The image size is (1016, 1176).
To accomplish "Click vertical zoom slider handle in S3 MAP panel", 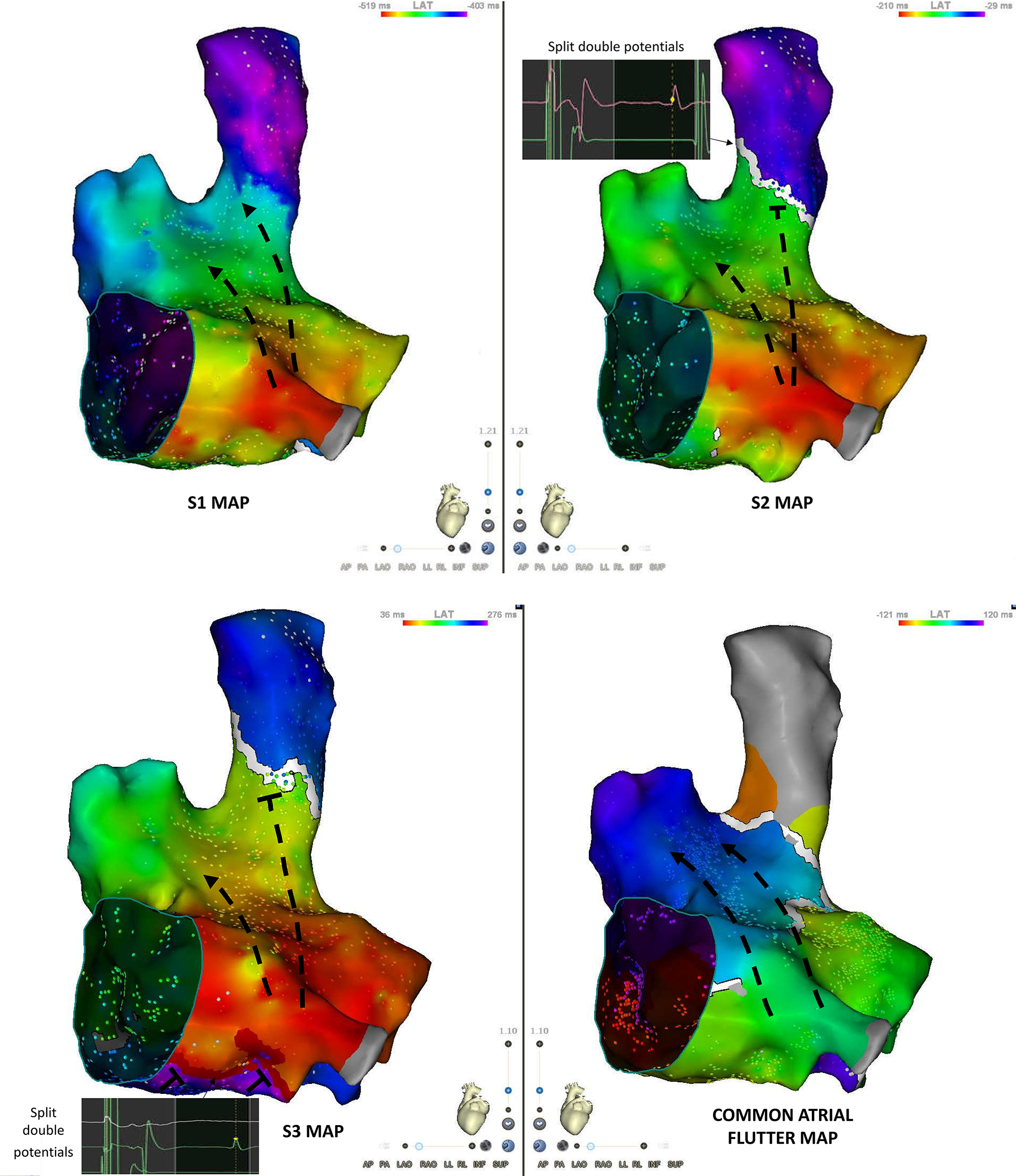I will pyautogui.click(x=508, y=1090).
